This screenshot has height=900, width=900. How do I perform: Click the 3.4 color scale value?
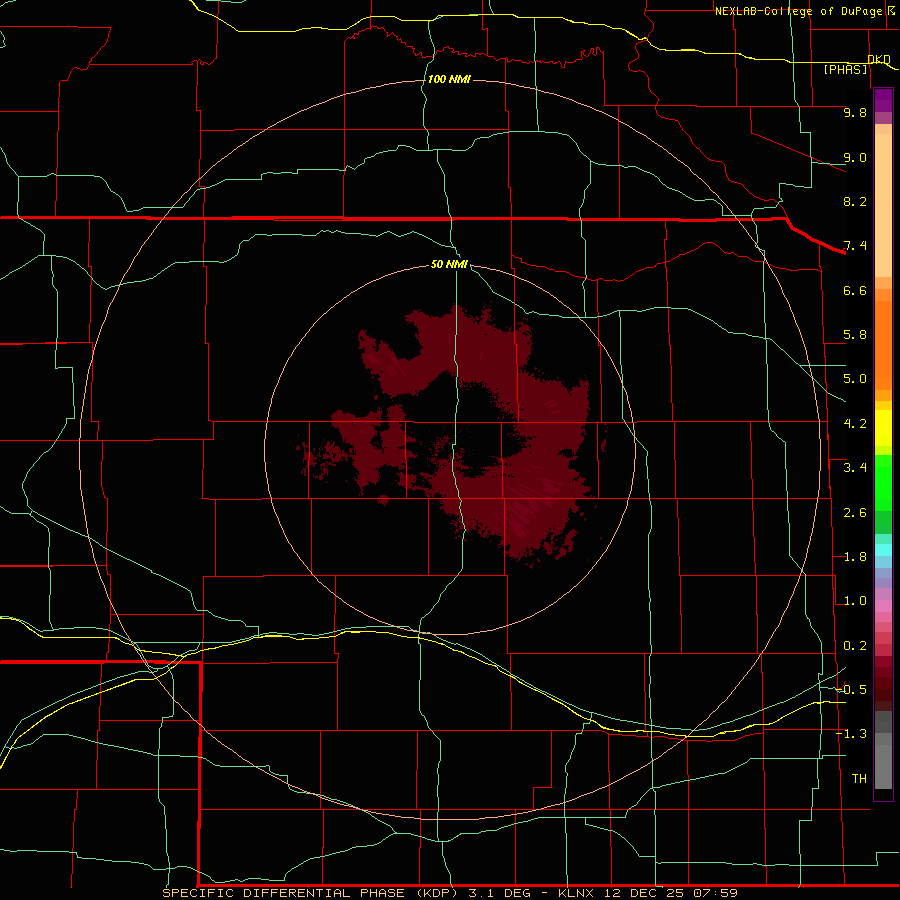tap(855, 468)
